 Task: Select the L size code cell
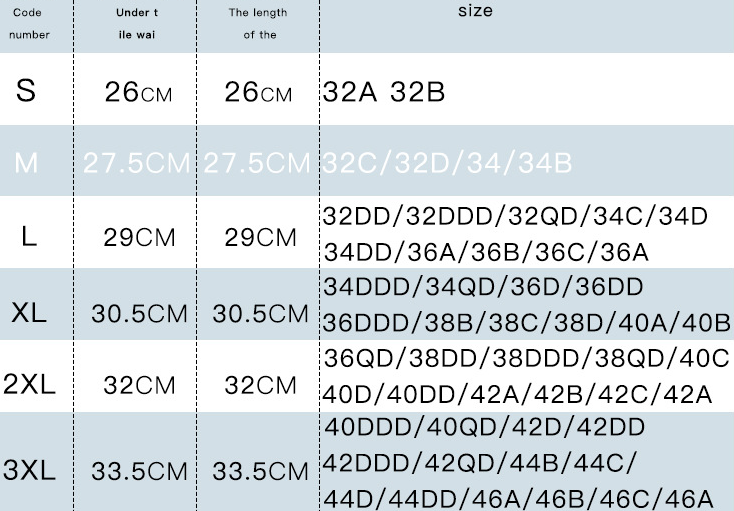pos(29,238)
